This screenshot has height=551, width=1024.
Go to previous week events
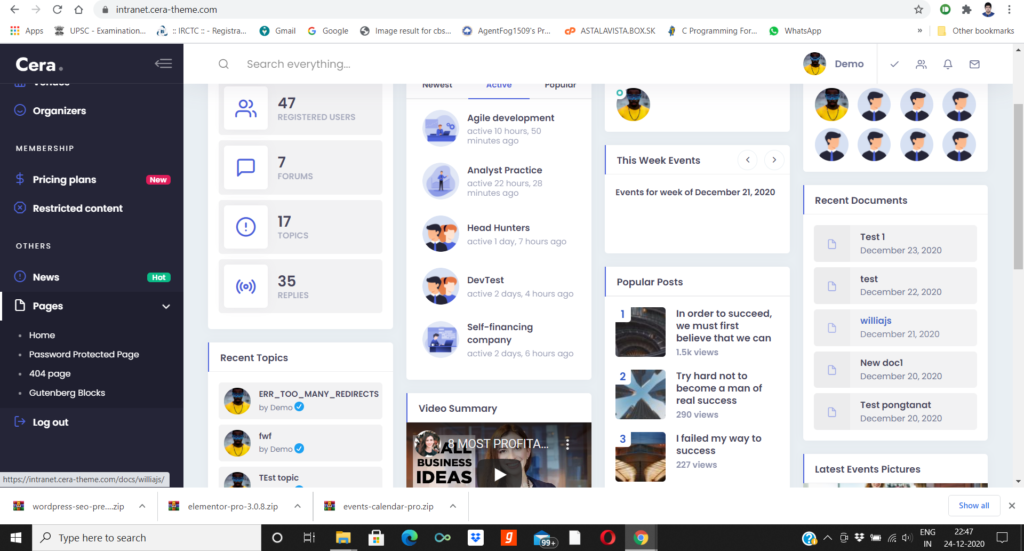[748, 160]
